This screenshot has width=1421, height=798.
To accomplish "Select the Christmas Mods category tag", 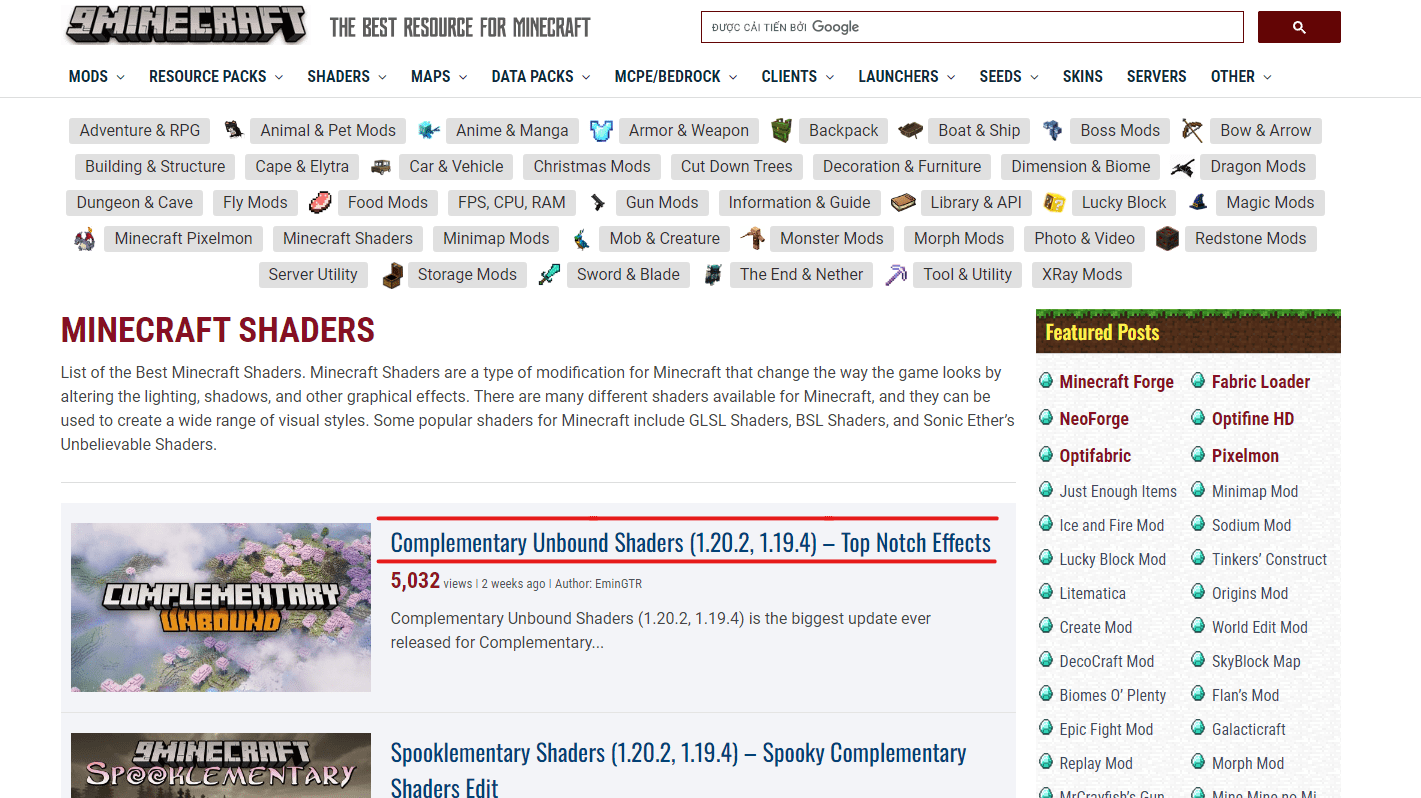I will (x=592, y=166).
